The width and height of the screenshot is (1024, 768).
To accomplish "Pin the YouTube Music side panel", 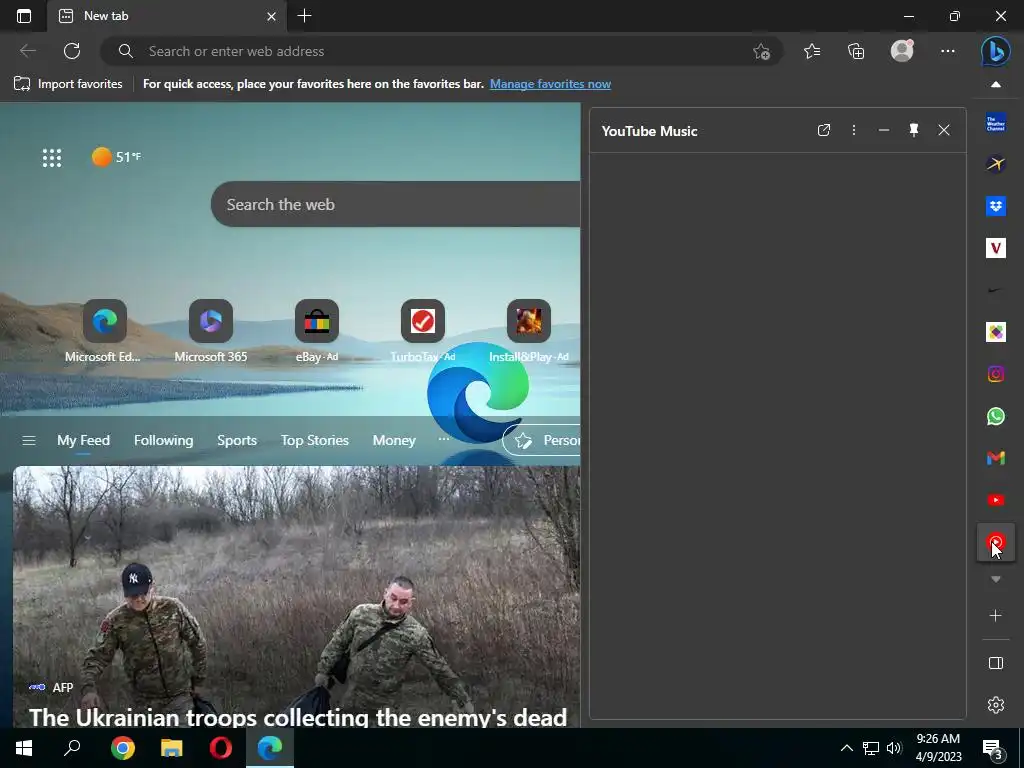I will click(x=914, y=130).
